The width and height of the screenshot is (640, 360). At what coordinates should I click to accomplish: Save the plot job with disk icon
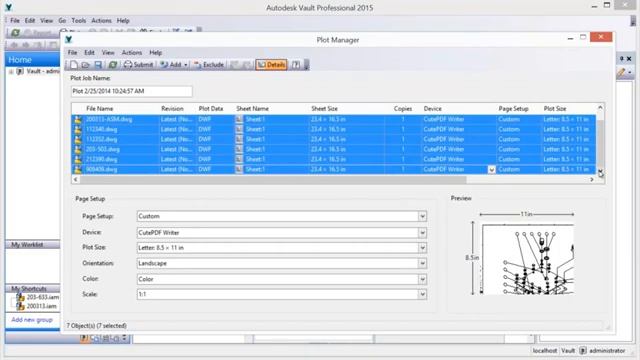pyautogui.click(x=98, y=65)
